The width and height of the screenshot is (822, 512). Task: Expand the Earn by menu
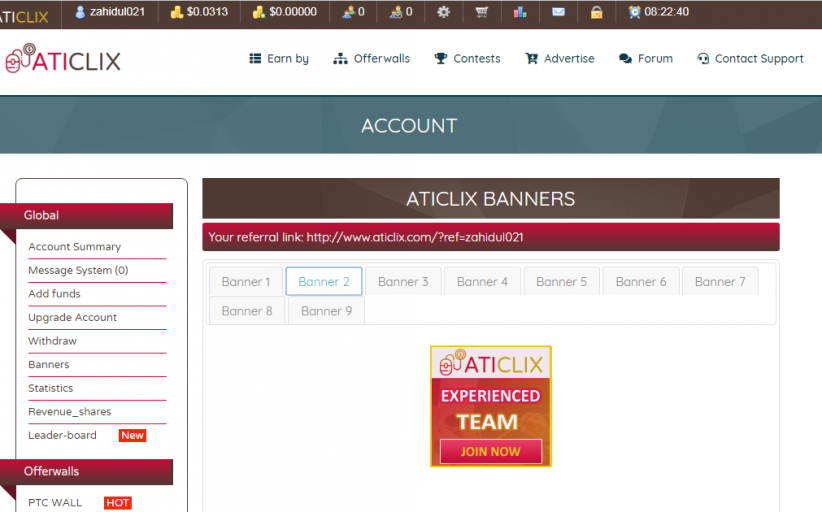[279, 59]
